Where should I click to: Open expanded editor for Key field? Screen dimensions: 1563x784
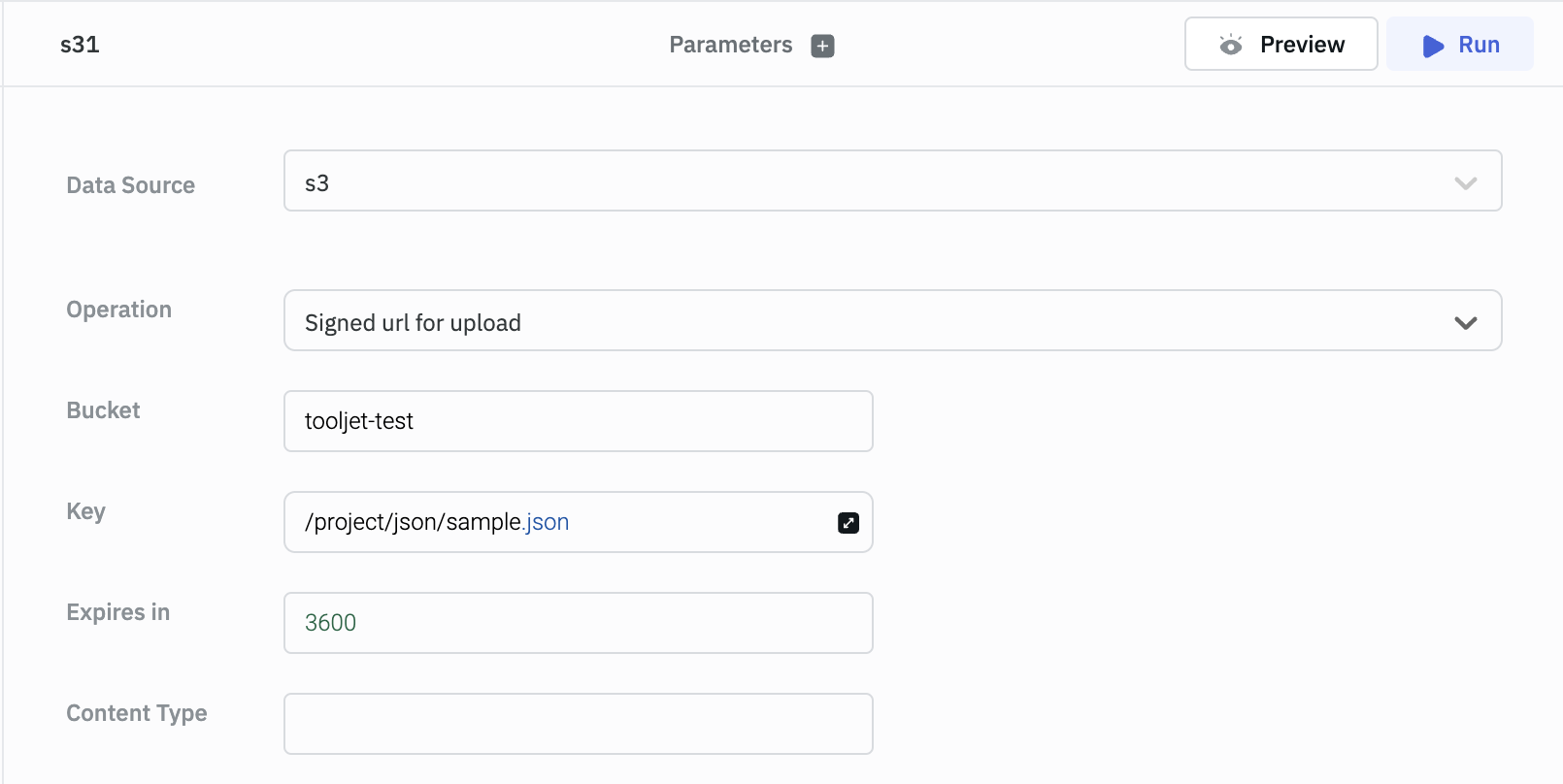tap(848, 523)
